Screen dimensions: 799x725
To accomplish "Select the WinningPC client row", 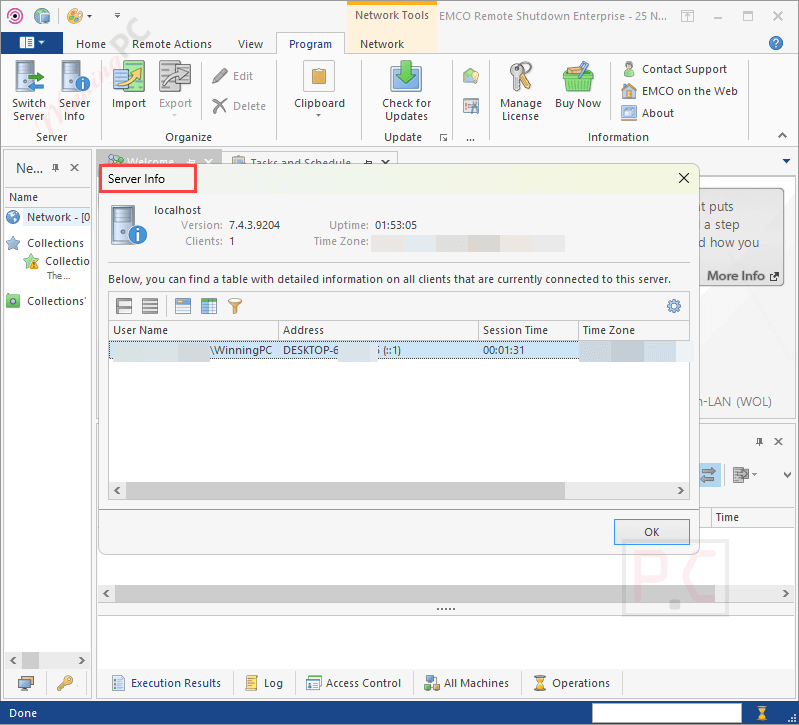I will click(399, 351).
